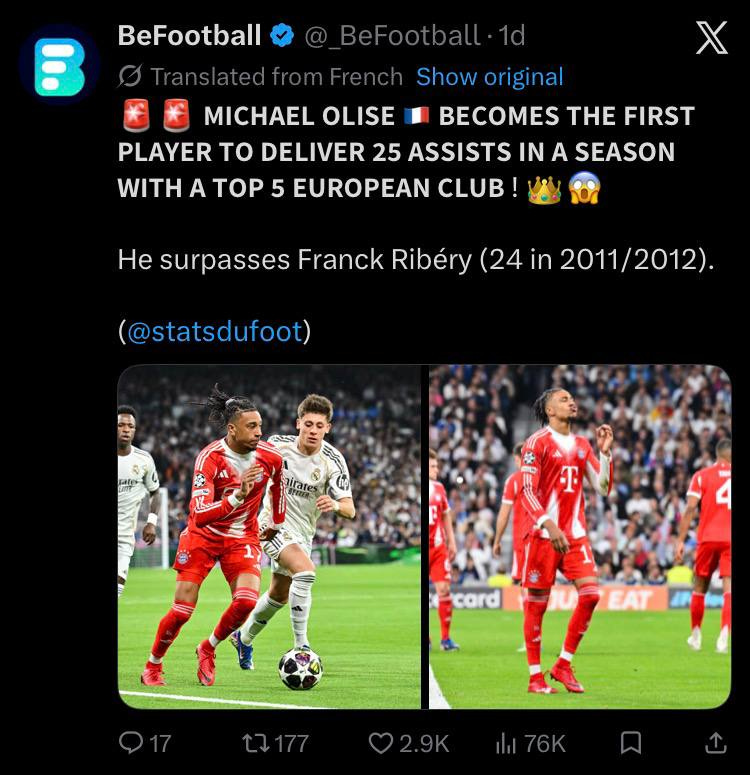
Task: Open the @statsdufoot mention
Action: coord(215,331)
